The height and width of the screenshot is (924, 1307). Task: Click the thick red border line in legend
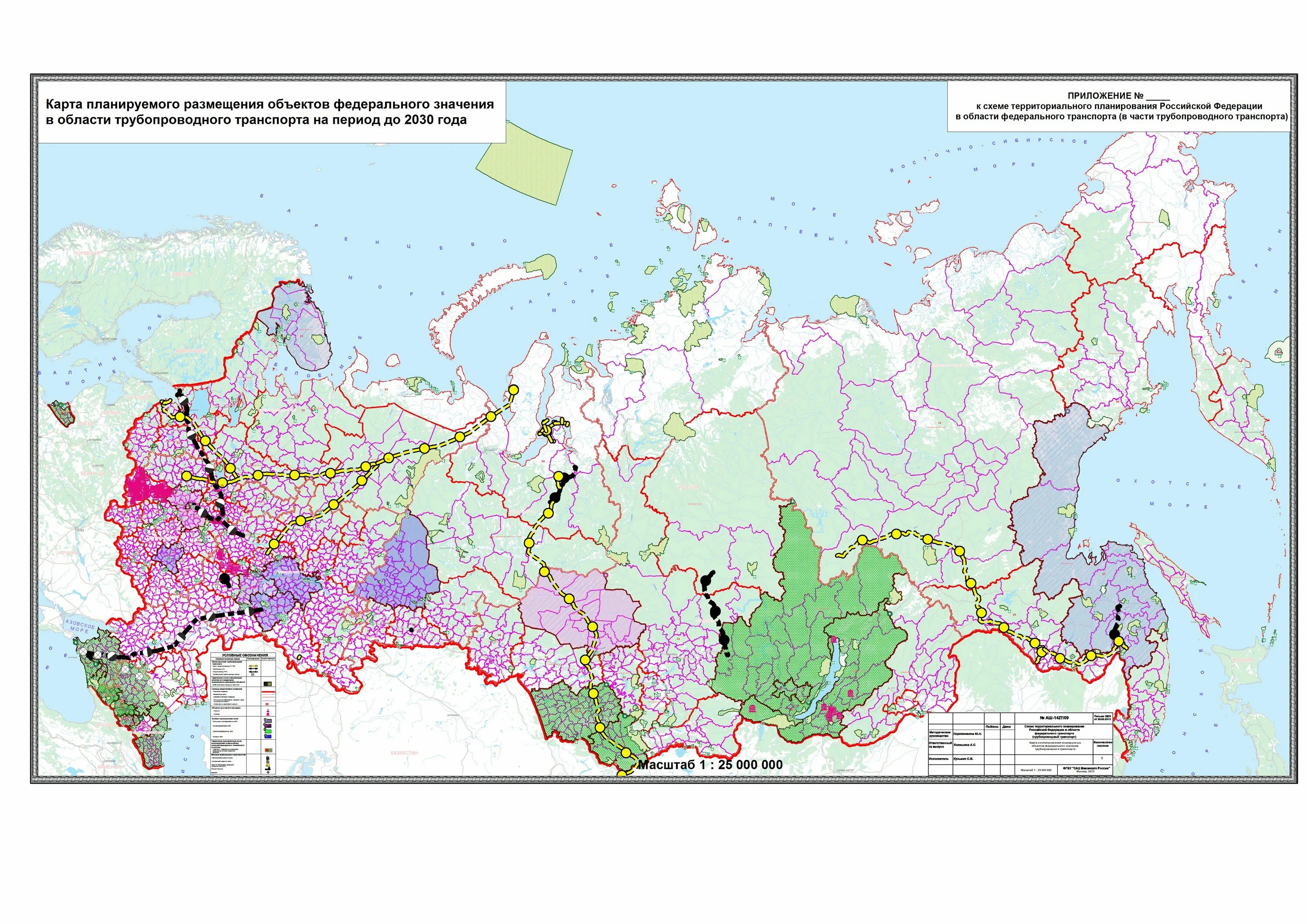269,692
